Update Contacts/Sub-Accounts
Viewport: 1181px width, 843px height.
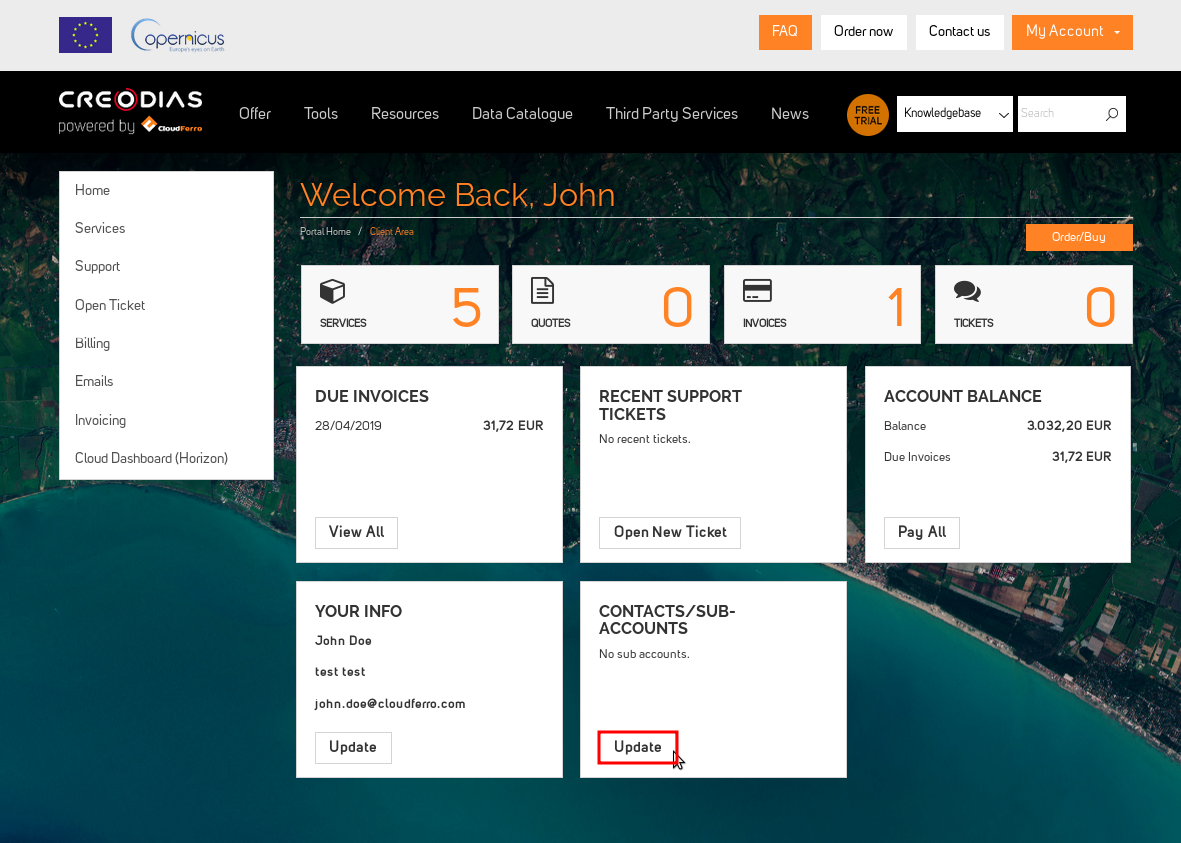click(x=637, y=747)
